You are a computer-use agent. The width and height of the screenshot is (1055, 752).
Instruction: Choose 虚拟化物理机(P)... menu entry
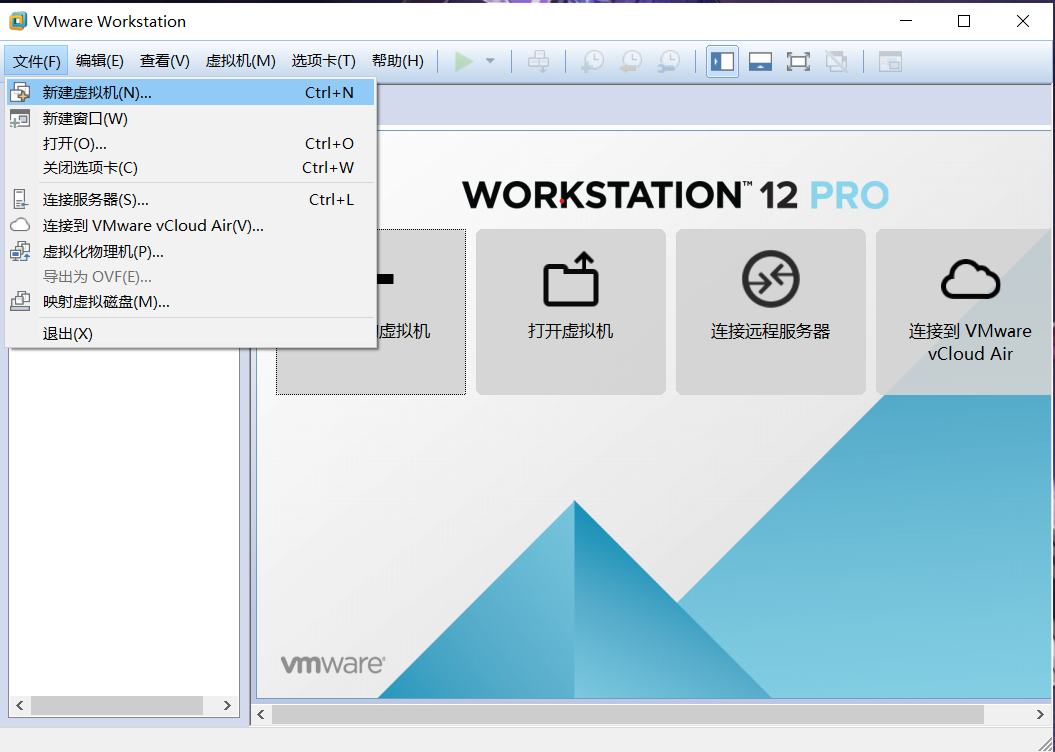point(190,252)
